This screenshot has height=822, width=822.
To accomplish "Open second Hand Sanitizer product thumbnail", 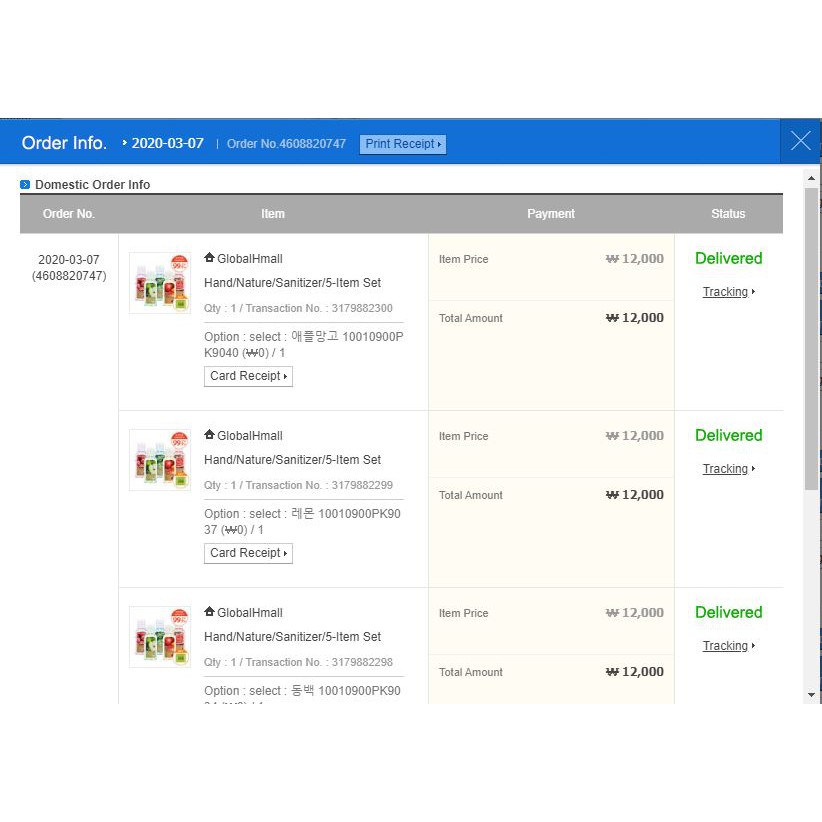I will coord(160,460).
